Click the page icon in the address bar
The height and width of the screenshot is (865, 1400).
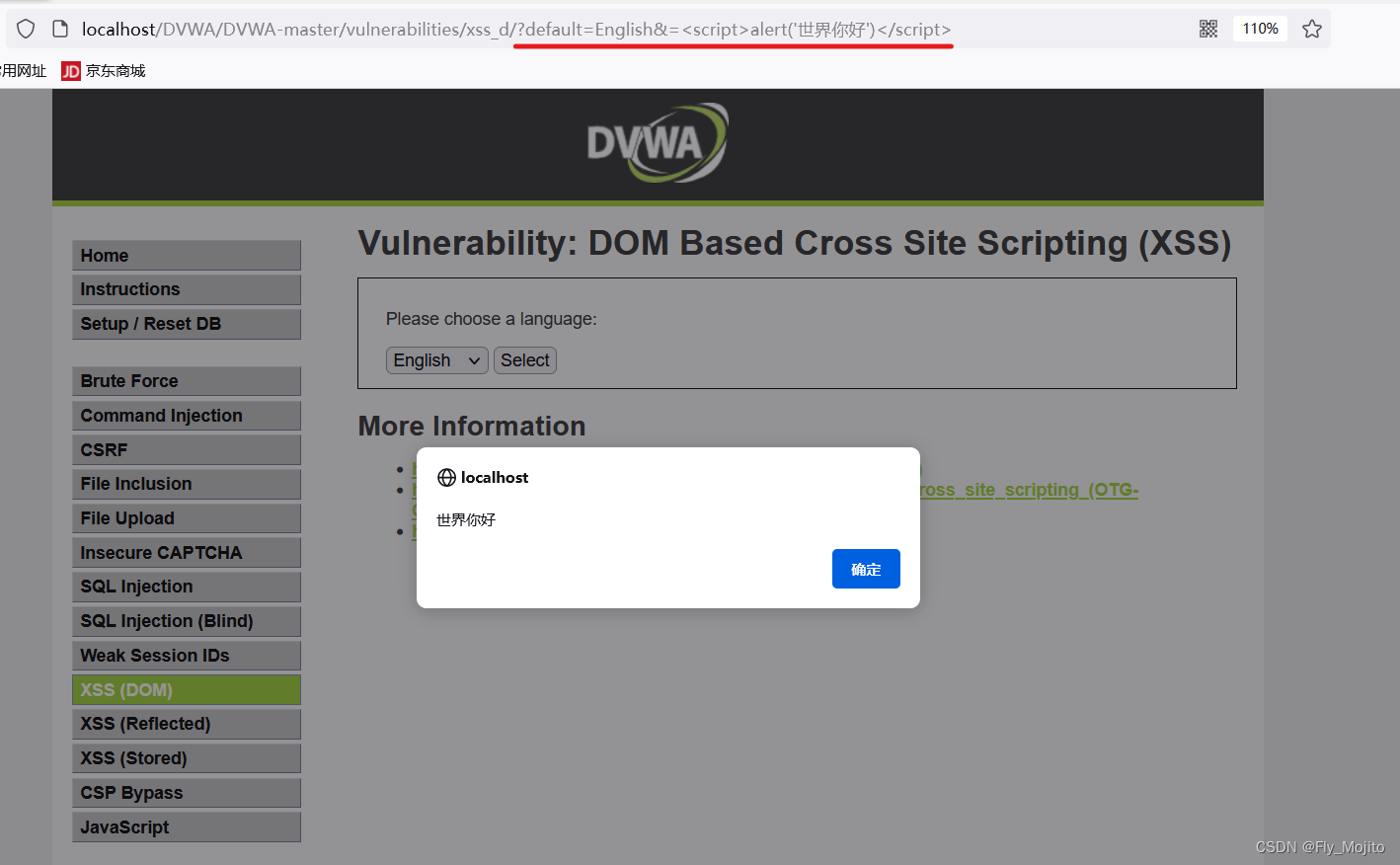[x=59, y=29]
